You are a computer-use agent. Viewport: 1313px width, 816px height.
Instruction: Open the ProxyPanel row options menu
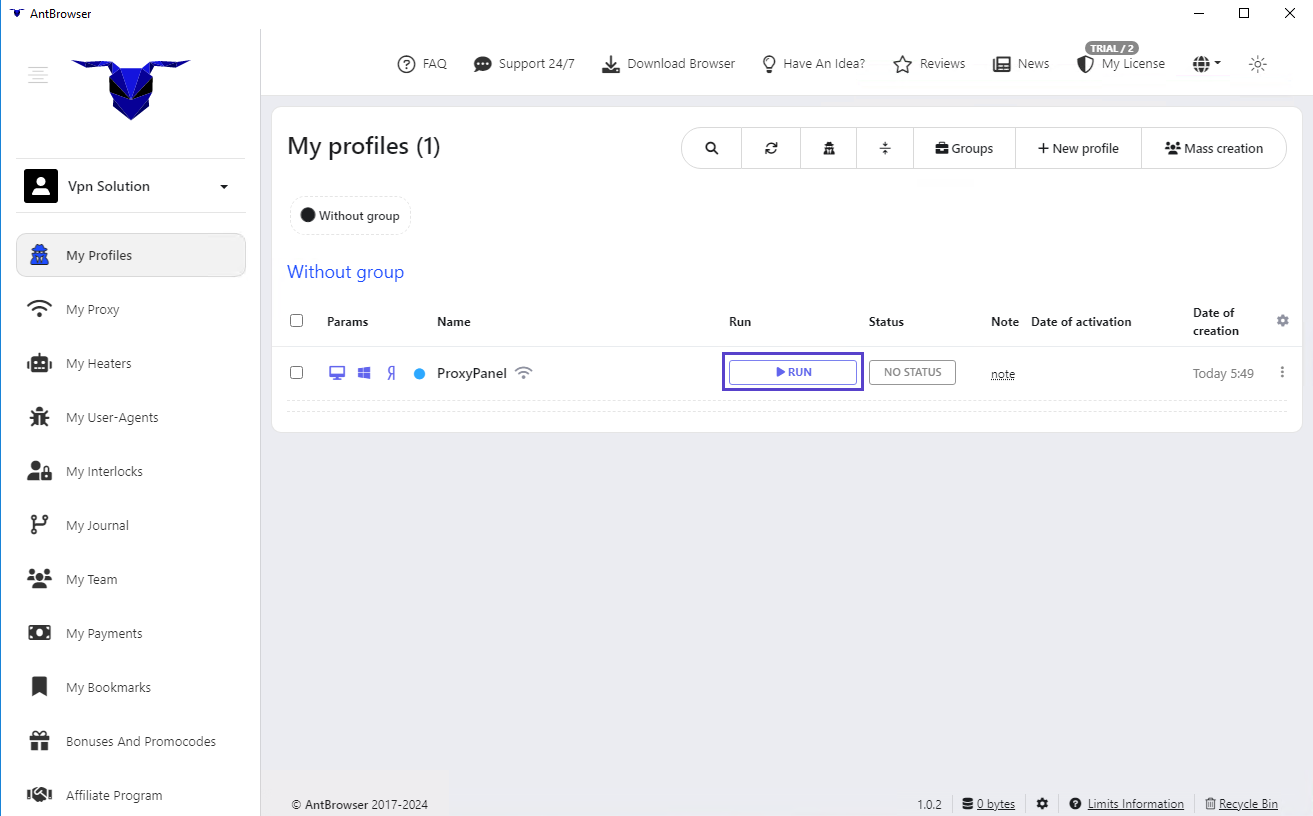click(x=1282, y=372)
